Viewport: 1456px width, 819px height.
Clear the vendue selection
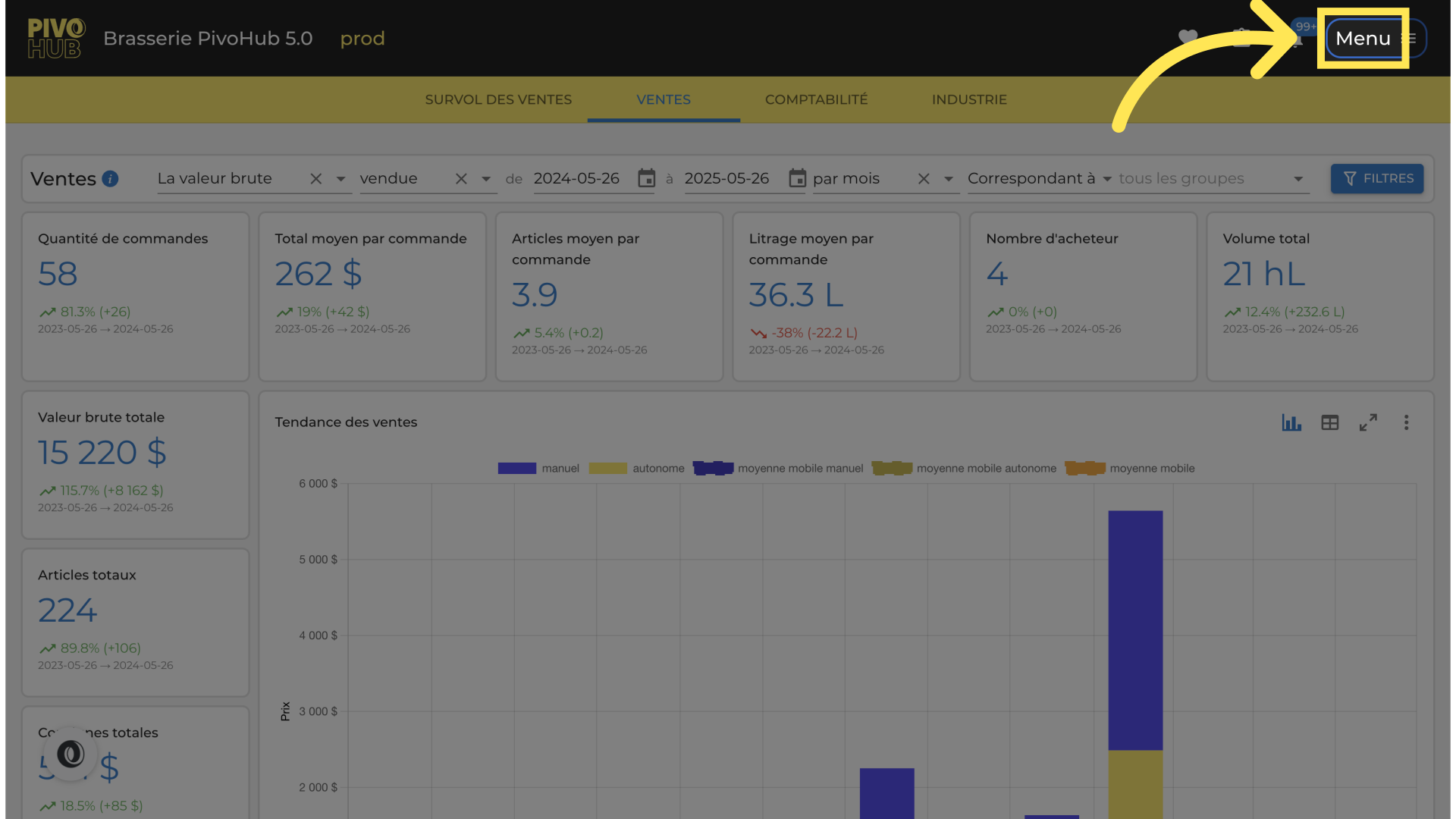pyautogui.click(x=461, y=179)
